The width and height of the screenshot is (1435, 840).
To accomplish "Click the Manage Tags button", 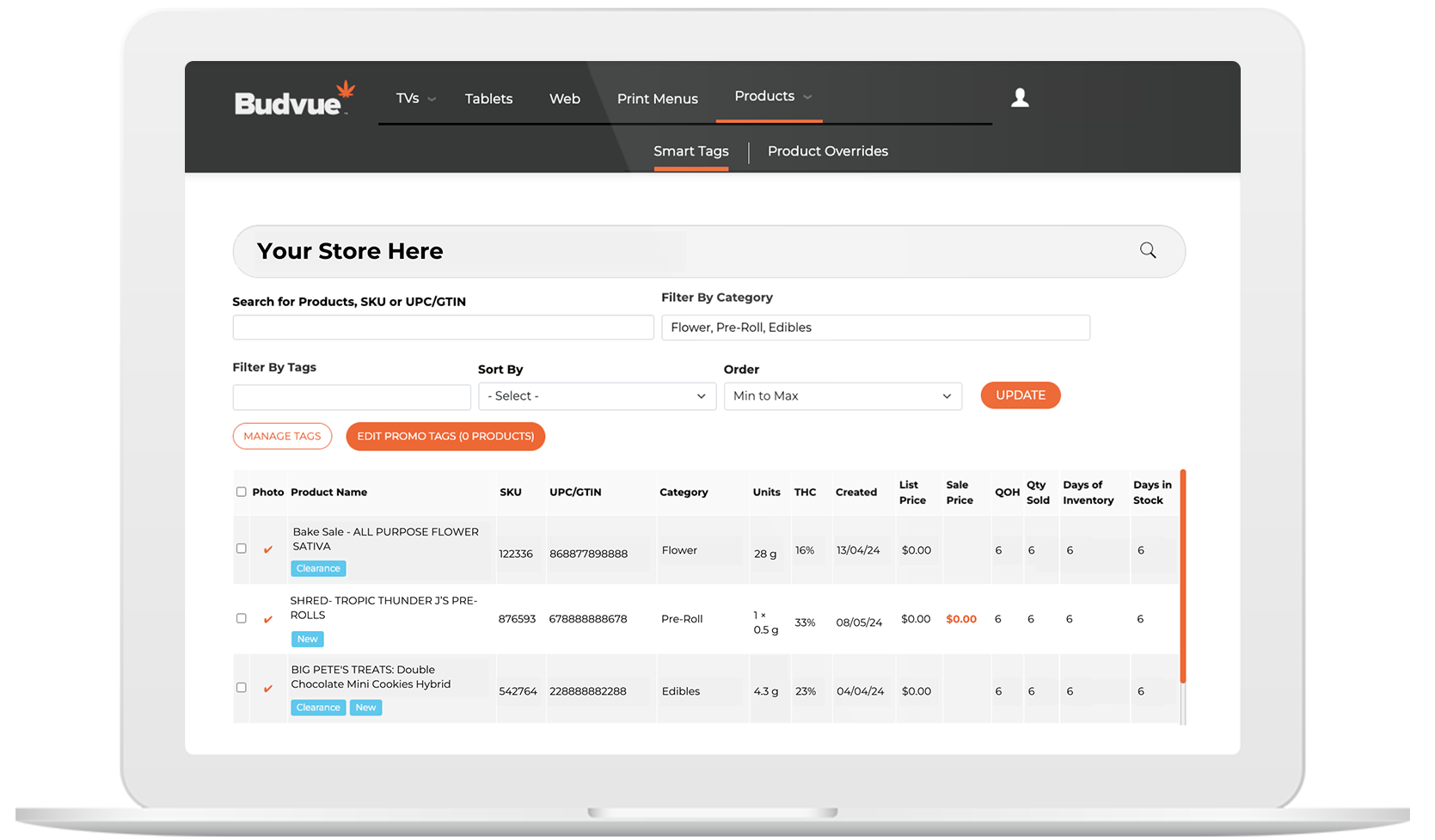I will point(282,436).
